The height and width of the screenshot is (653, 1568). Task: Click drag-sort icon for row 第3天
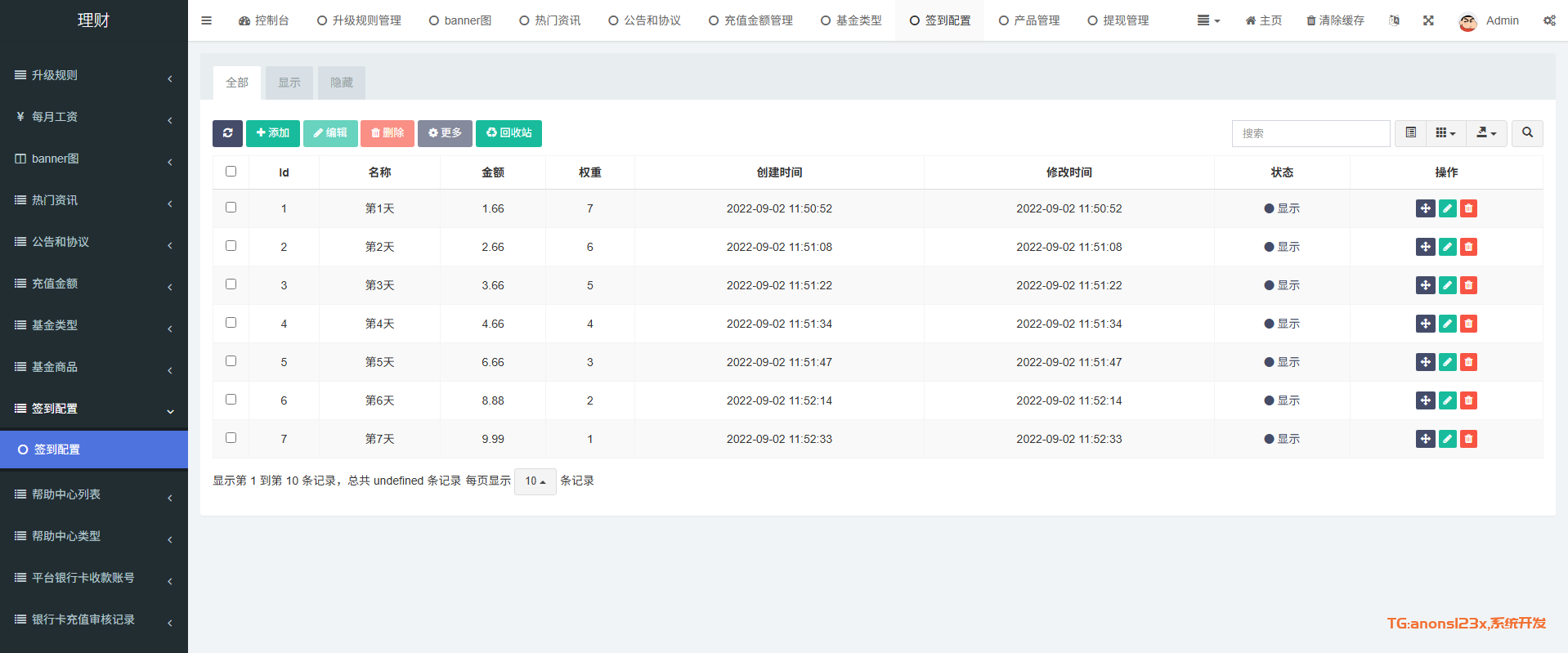[1425, 285]
